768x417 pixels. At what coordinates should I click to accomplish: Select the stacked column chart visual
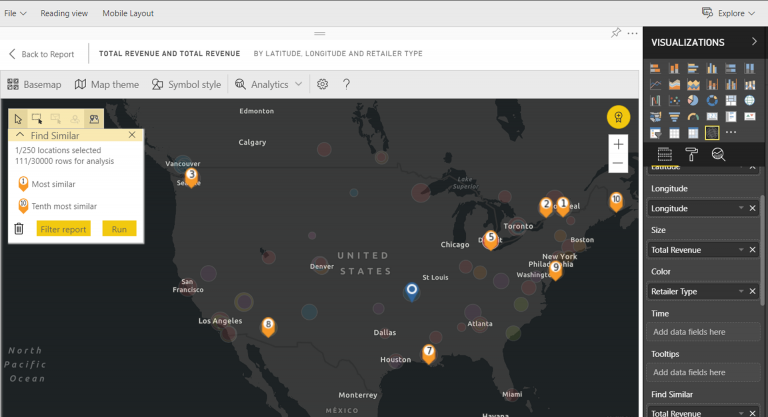pyautogui.click(x=674, y=69)
